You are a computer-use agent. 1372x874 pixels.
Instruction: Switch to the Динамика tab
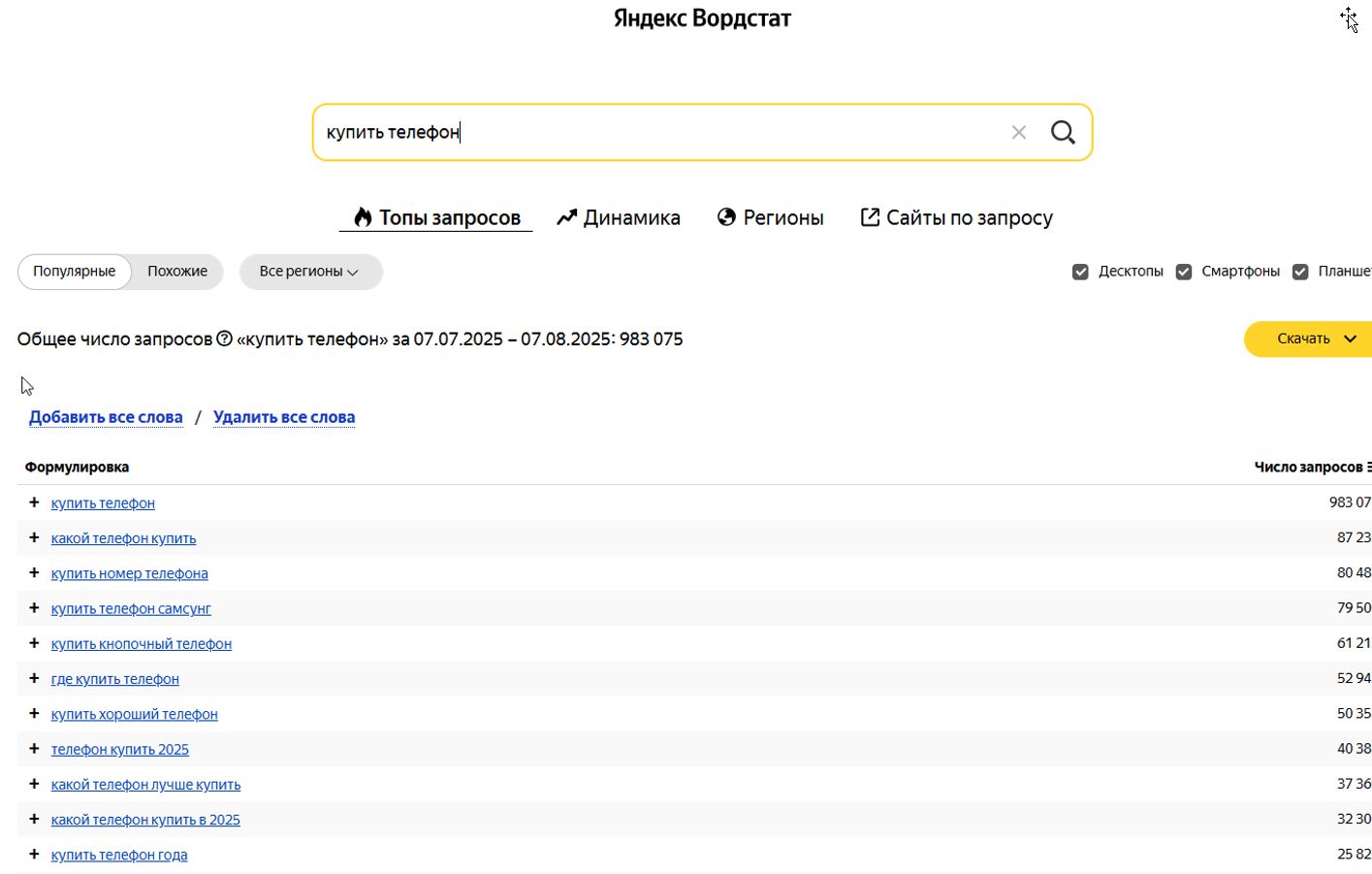(619, 217)
